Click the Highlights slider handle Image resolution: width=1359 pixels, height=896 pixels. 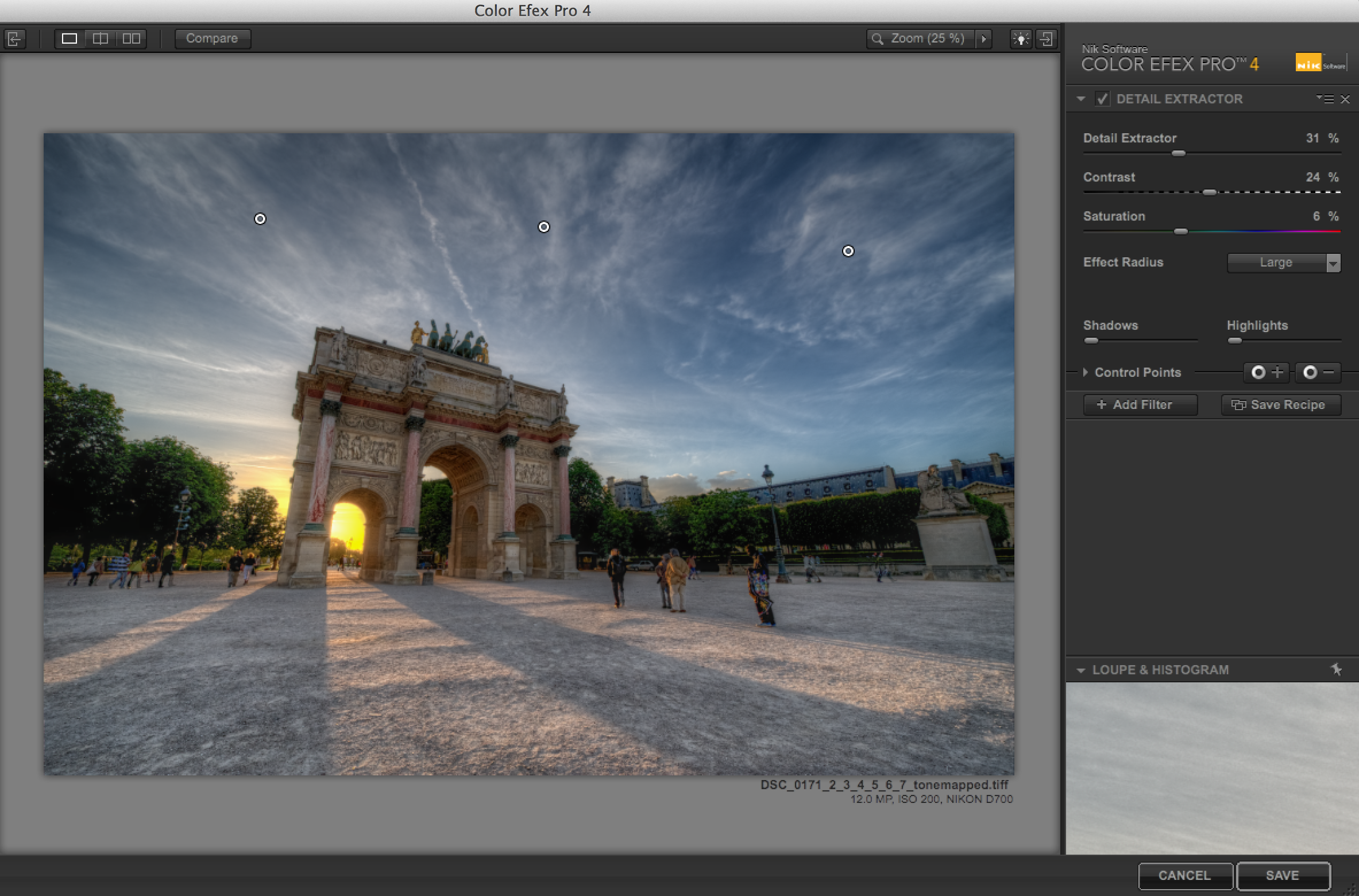[1234, 341]
